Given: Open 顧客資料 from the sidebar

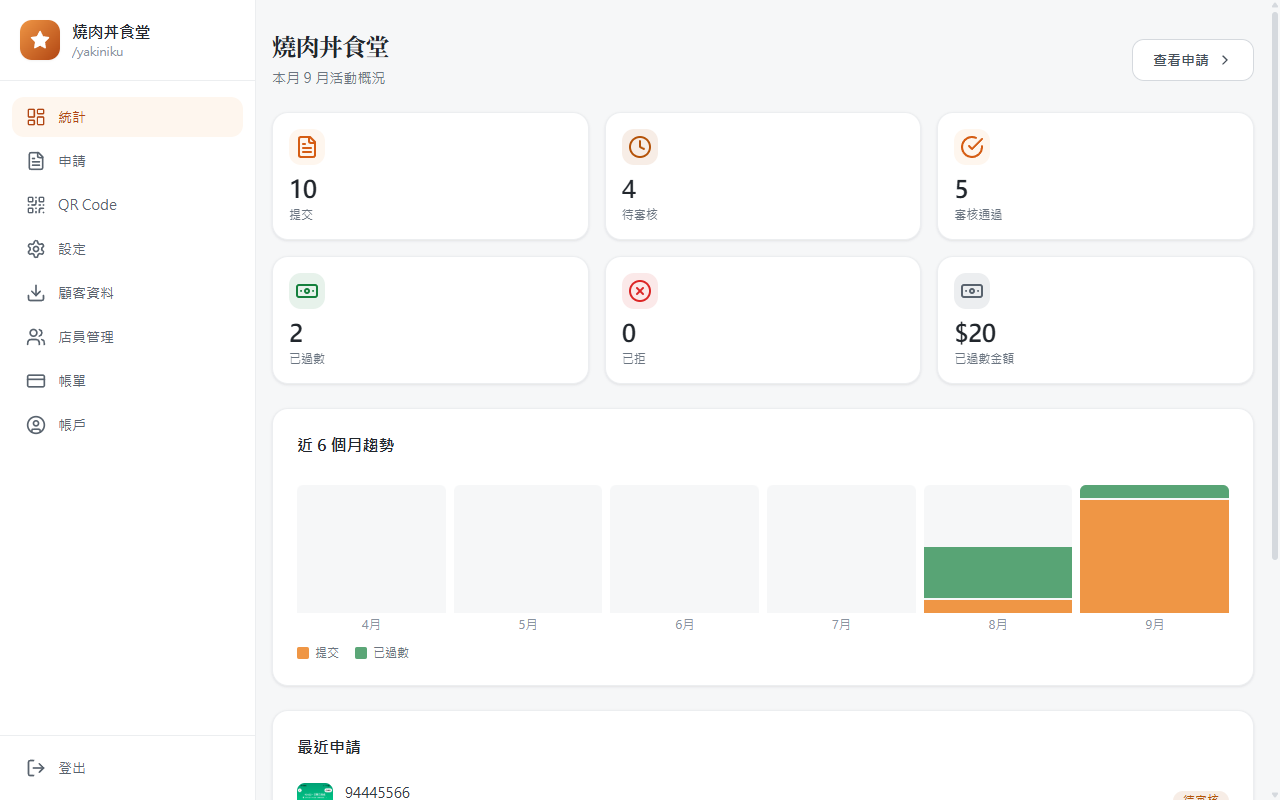Looking at the screenshot, I should tap(128, 293).
